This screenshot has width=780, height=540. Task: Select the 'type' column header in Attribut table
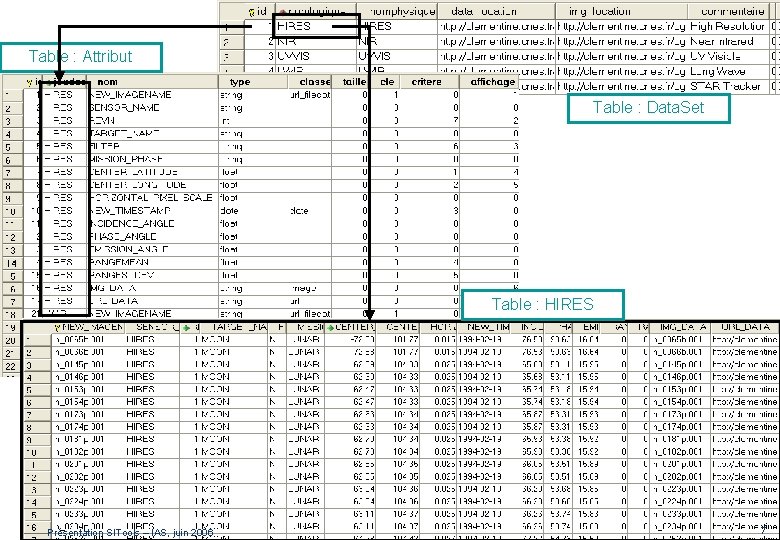point(252,82)
